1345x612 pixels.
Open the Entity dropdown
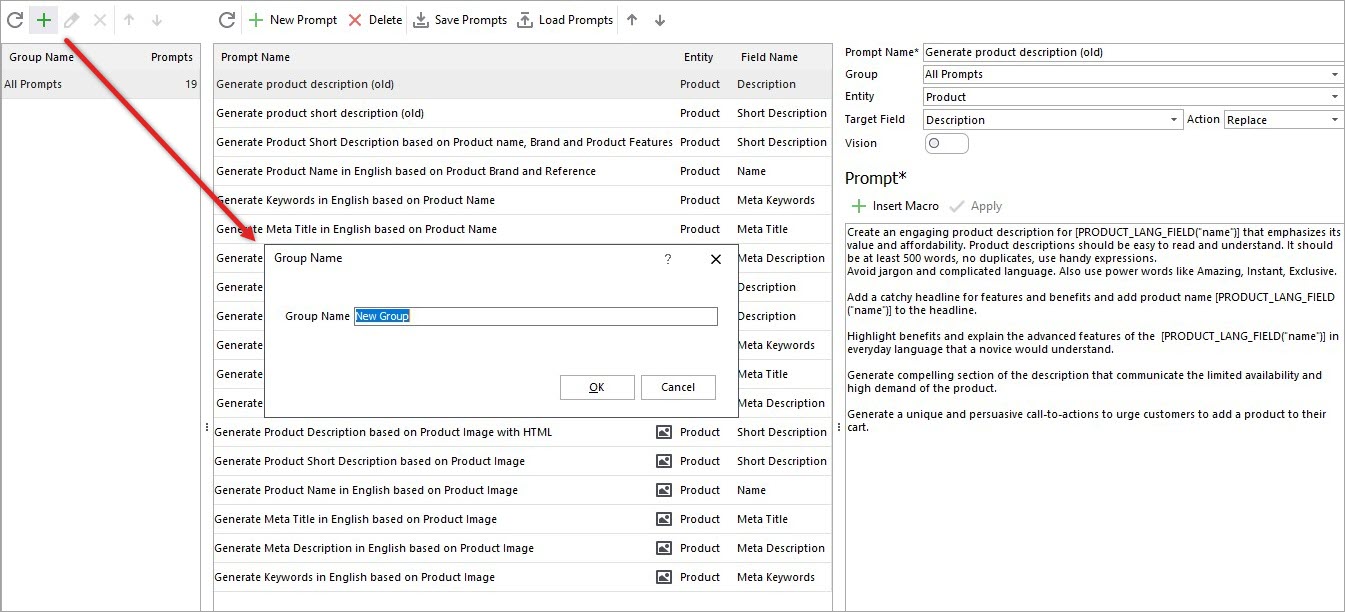[1334, 96]
